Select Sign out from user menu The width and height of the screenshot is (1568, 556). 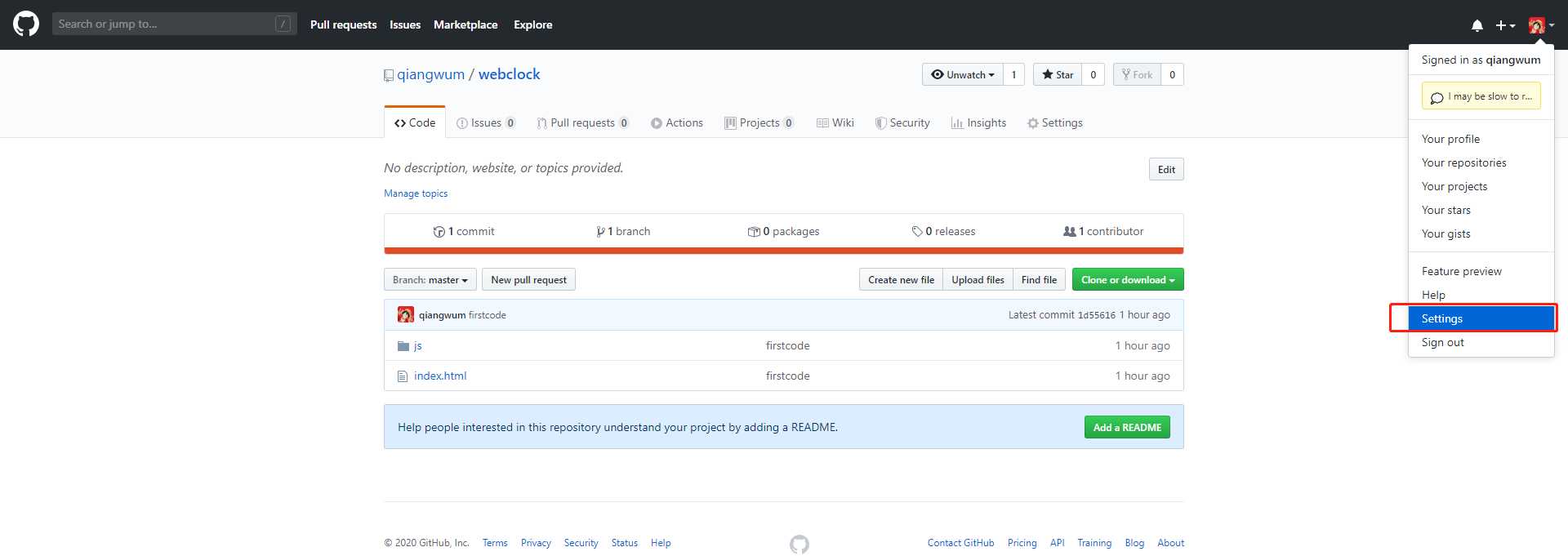click(x=1481, y=342)
